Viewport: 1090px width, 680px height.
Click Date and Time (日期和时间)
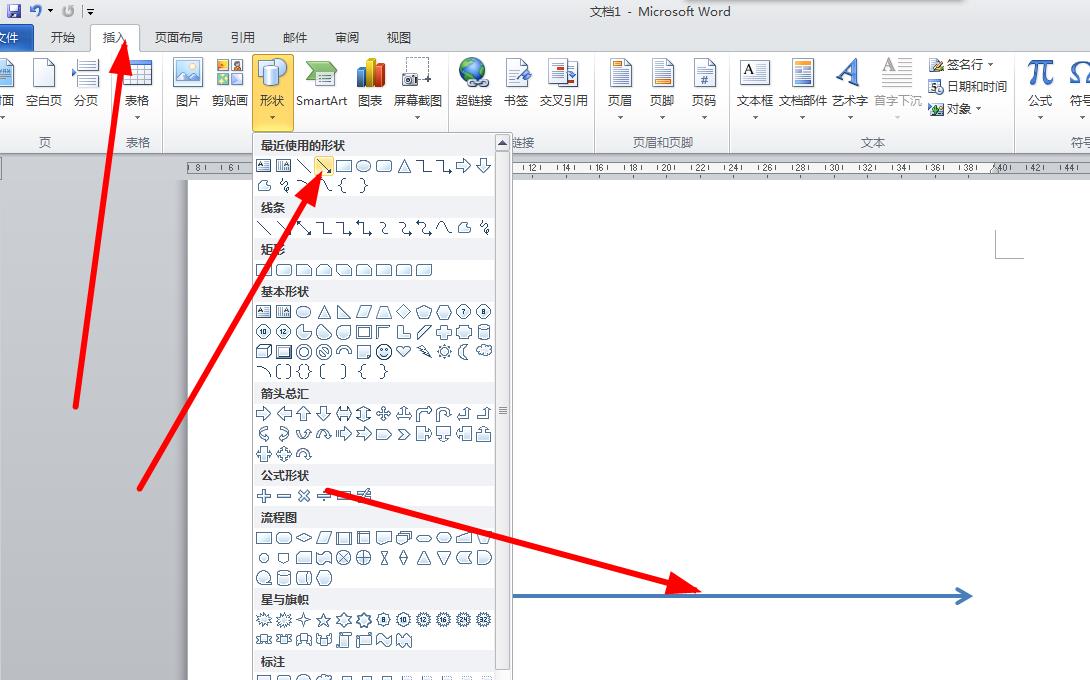968,86
